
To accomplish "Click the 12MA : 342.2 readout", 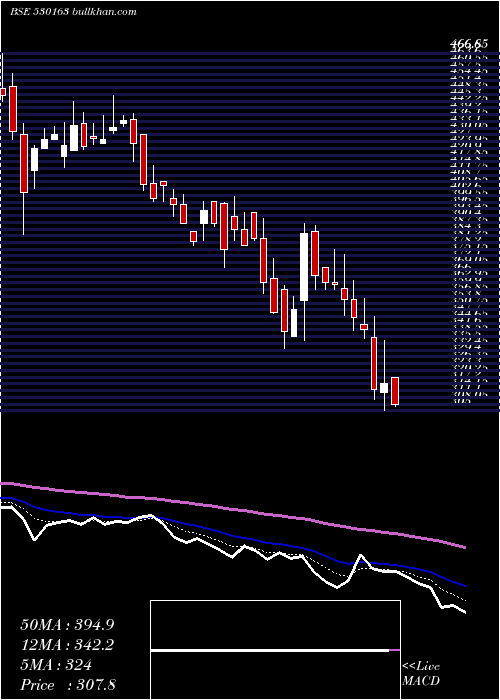I will [x=67, y=645].
